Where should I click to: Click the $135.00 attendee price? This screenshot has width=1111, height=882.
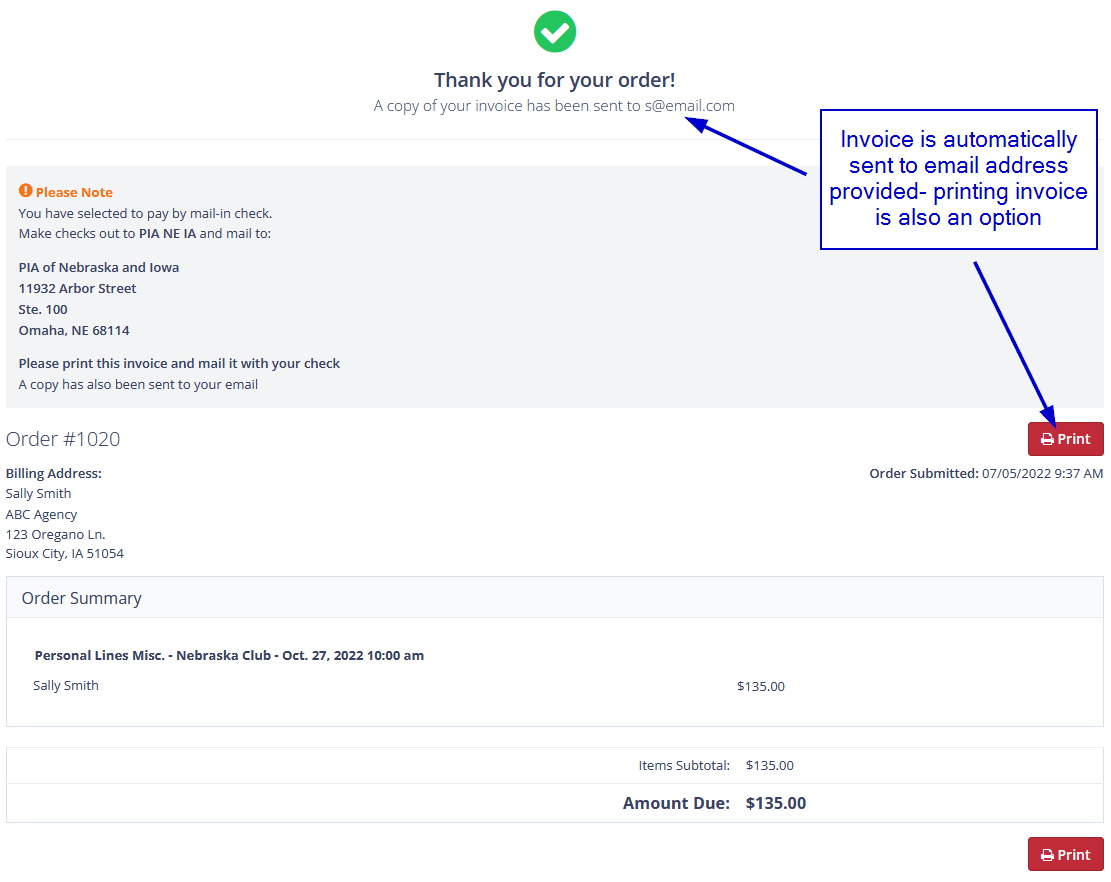761,687
